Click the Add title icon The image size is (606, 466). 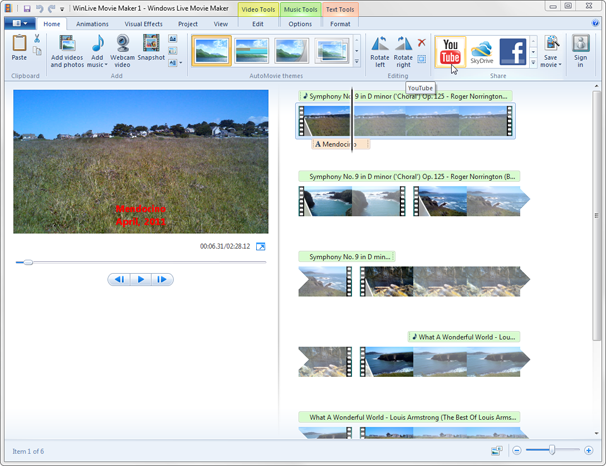[173, 38]
